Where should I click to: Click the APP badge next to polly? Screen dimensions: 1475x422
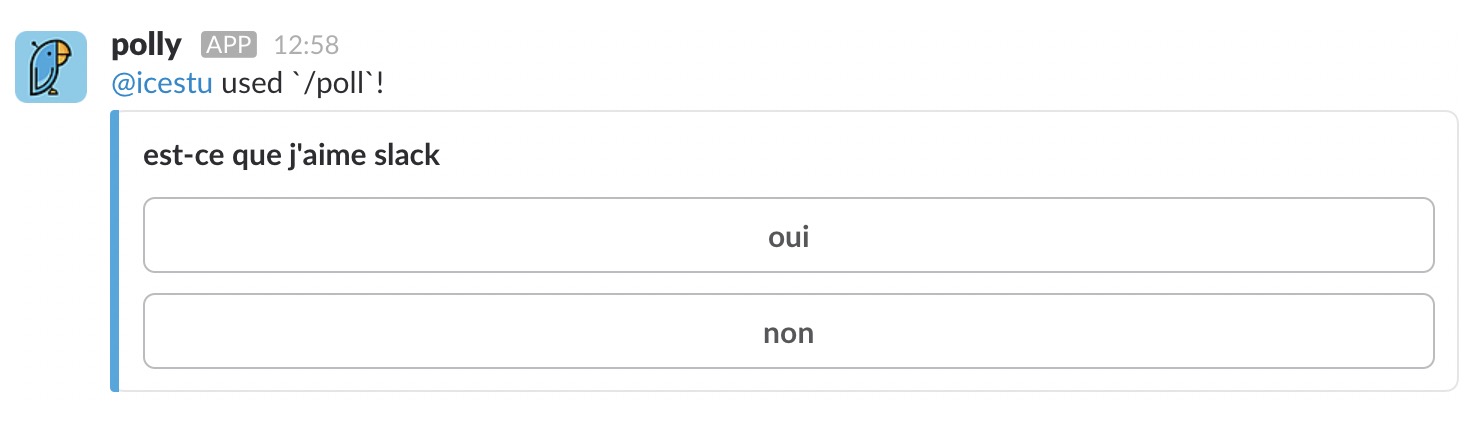tap(229, 45)
